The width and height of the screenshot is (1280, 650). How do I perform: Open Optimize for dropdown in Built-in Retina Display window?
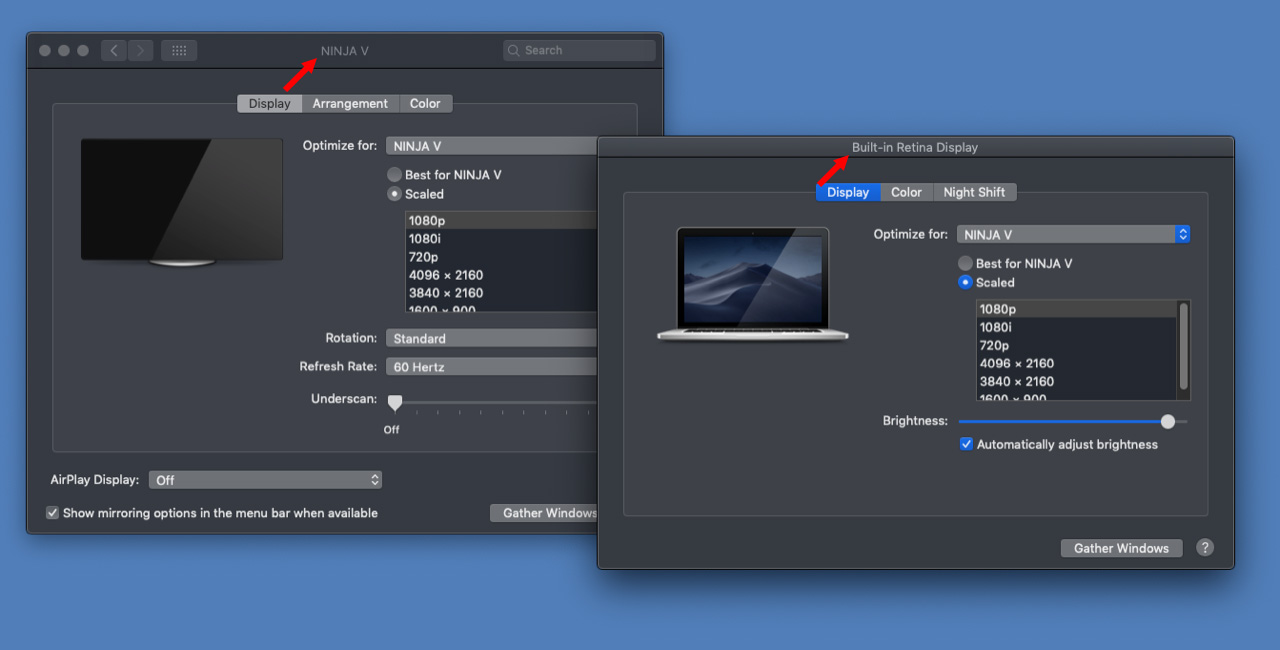click(x=1073, y=234)
